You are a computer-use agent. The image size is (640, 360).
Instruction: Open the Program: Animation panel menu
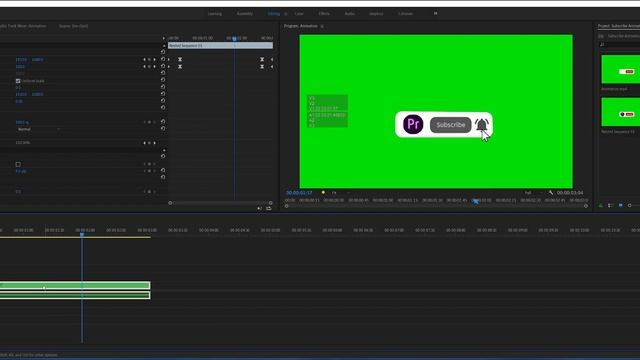tap(322, 26)
